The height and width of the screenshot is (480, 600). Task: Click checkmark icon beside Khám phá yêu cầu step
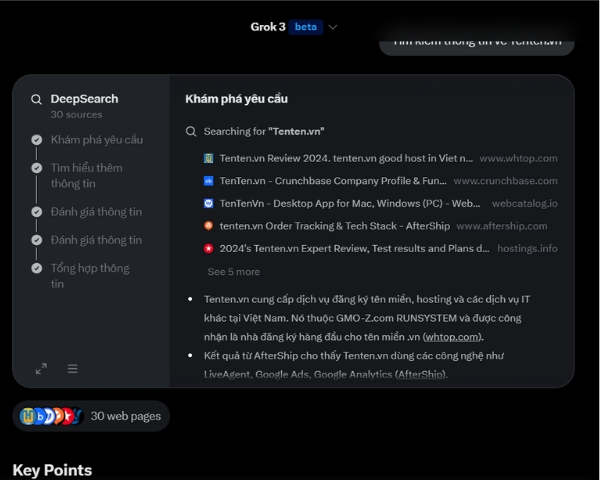(37, 140)
